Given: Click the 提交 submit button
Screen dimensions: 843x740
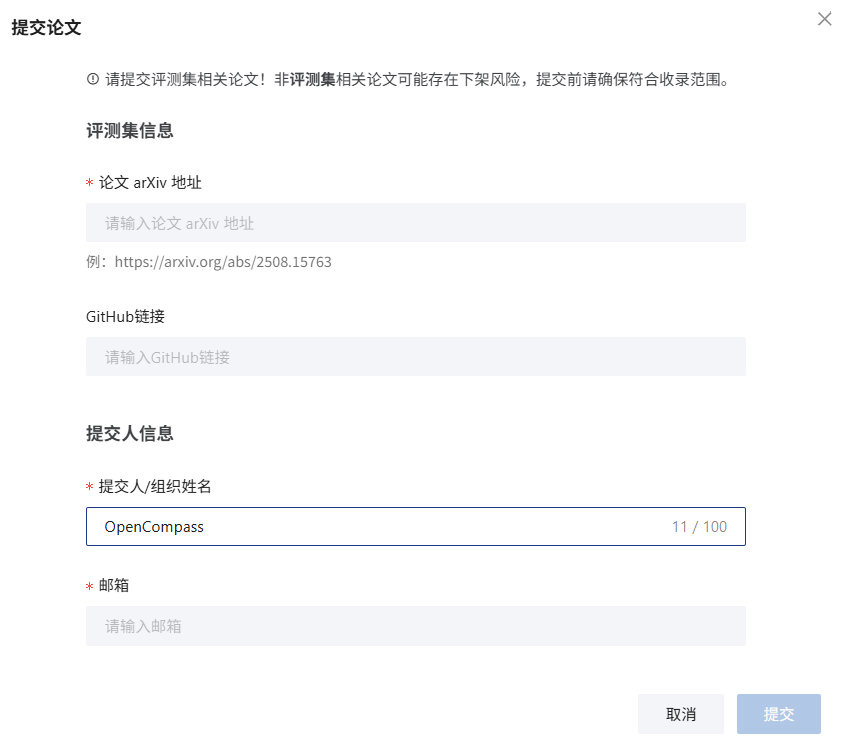Looking at the screenshot, I should pyautogui.click(x=779, y=713).
